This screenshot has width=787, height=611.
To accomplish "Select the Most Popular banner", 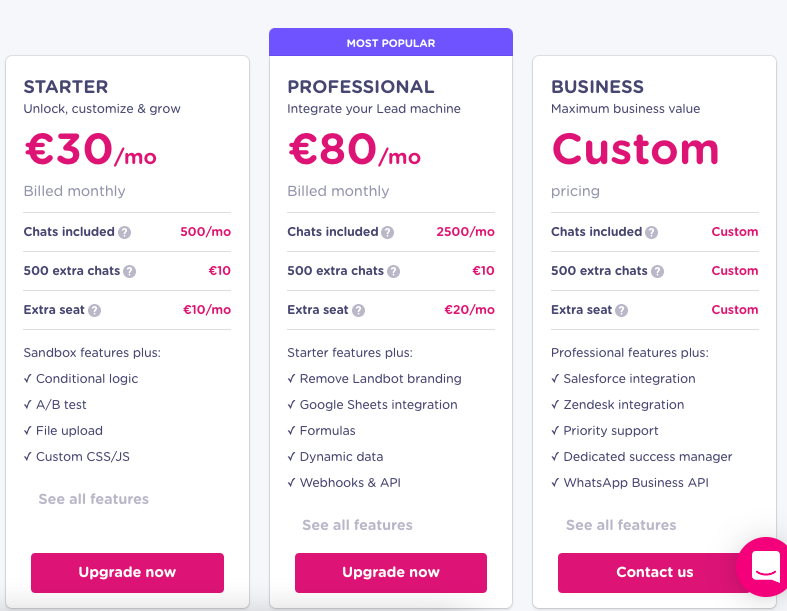I will 391,43.
